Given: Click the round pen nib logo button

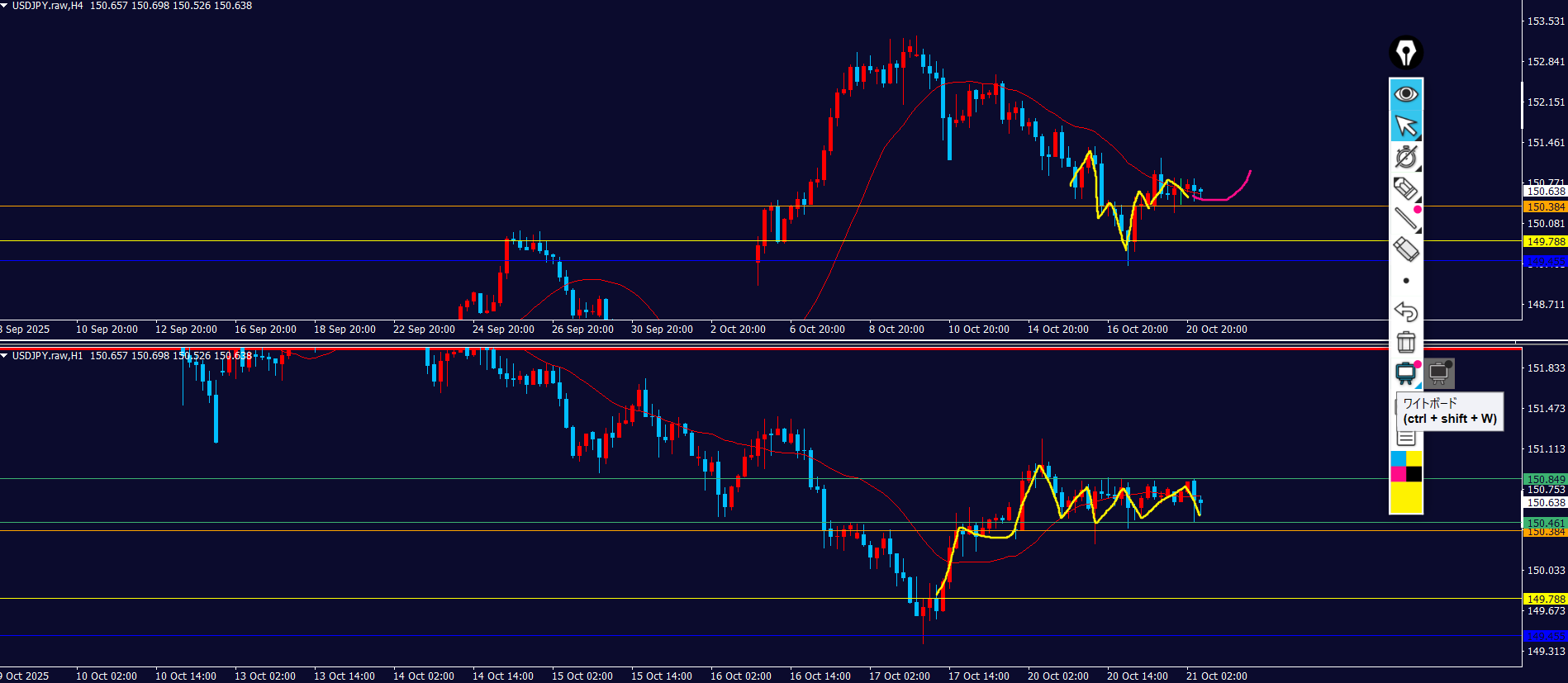Looking at the screenshot, I should (1405, 53).
